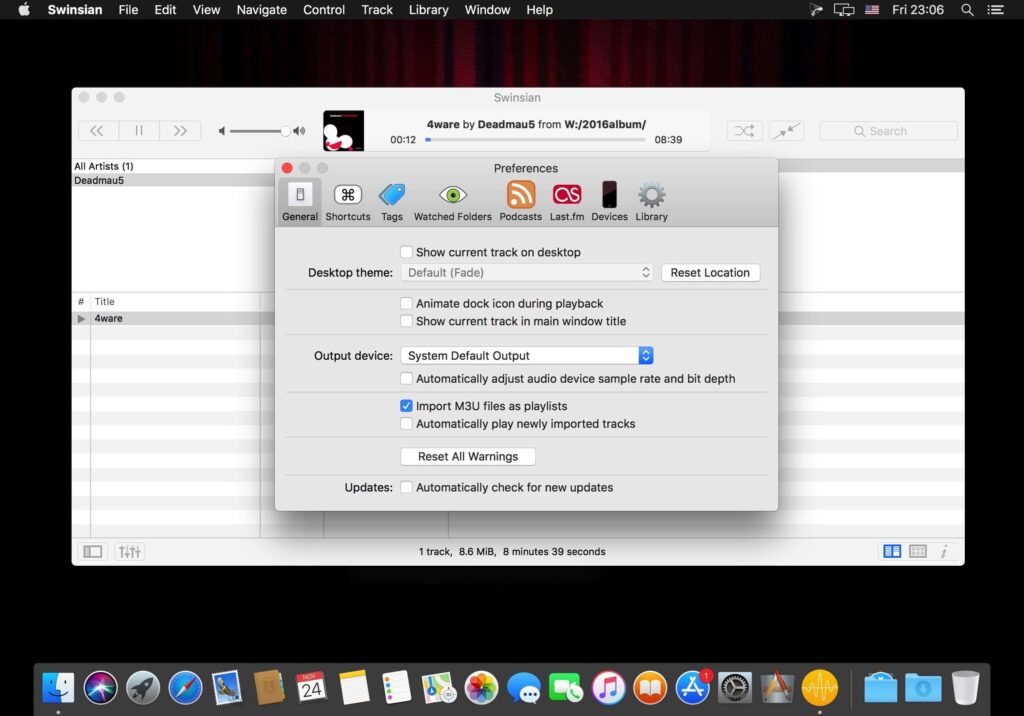
Task: Click the volume slider
Action: tap(260, 131)
